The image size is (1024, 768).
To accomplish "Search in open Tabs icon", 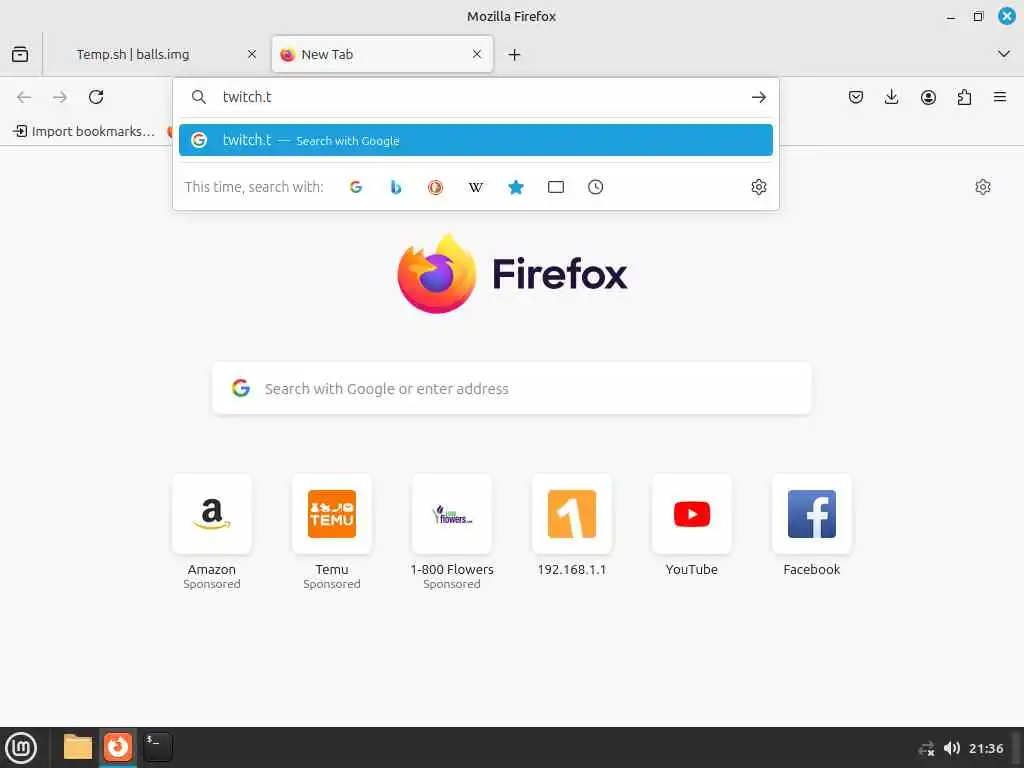I will [x=556, y=187].
